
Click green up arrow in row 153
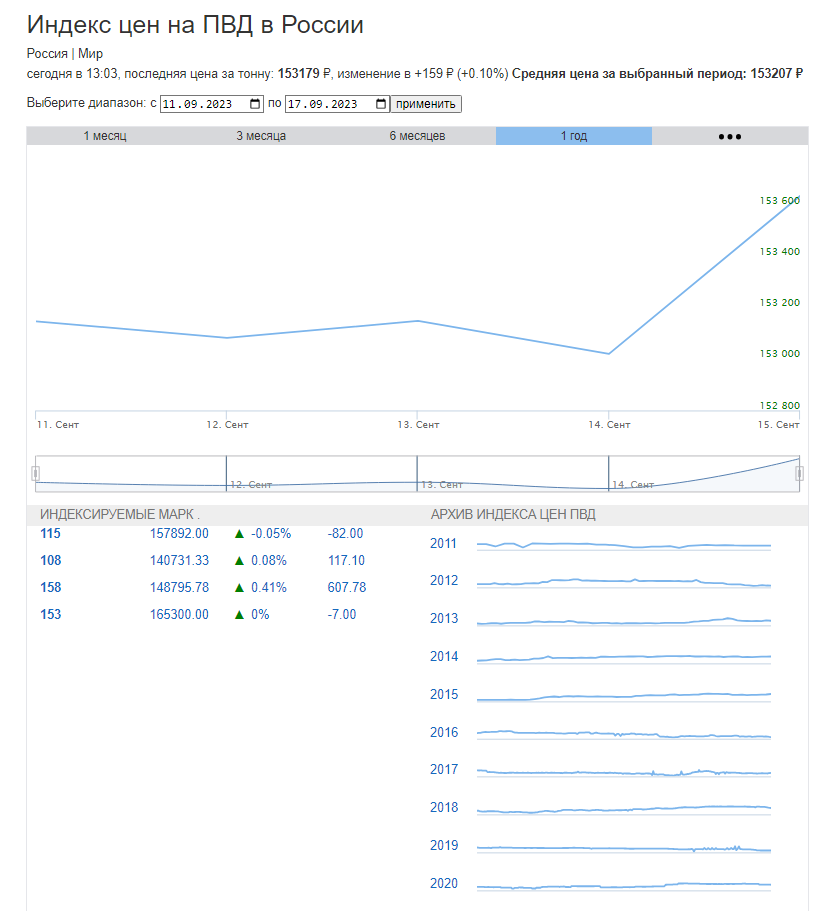239,615
